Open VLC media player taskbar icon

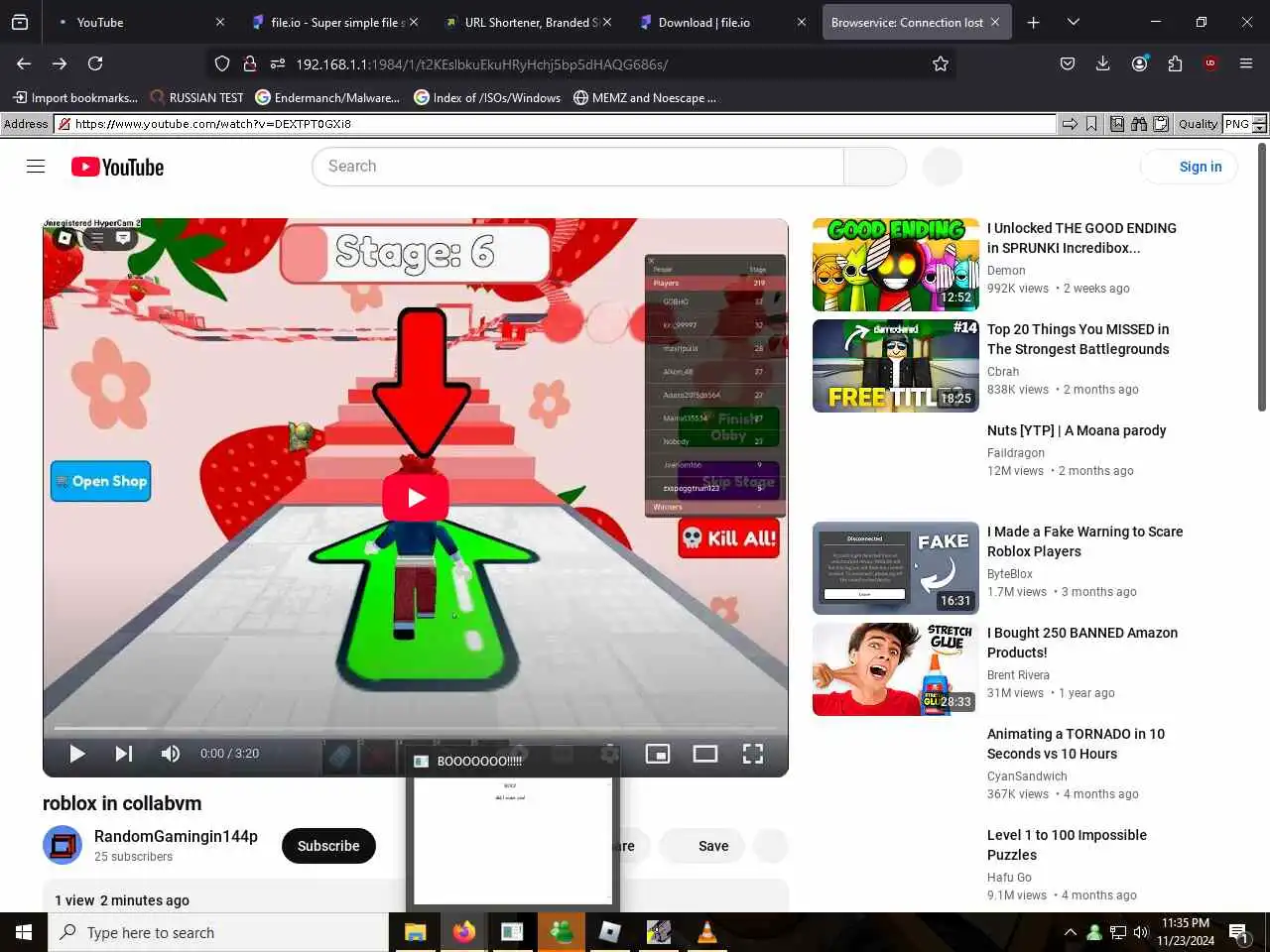coord(706,932)
